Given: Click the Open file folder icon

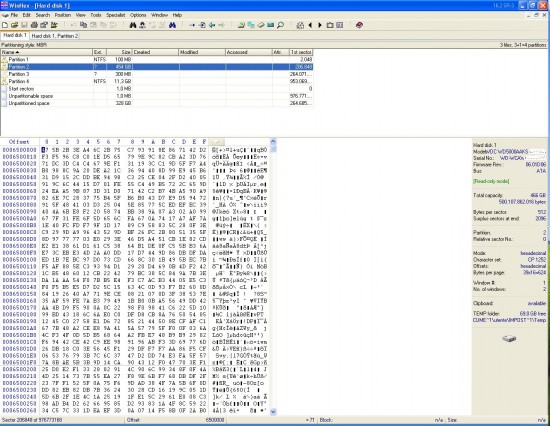Looking at the screenshot, I should [x=14, y=25].
